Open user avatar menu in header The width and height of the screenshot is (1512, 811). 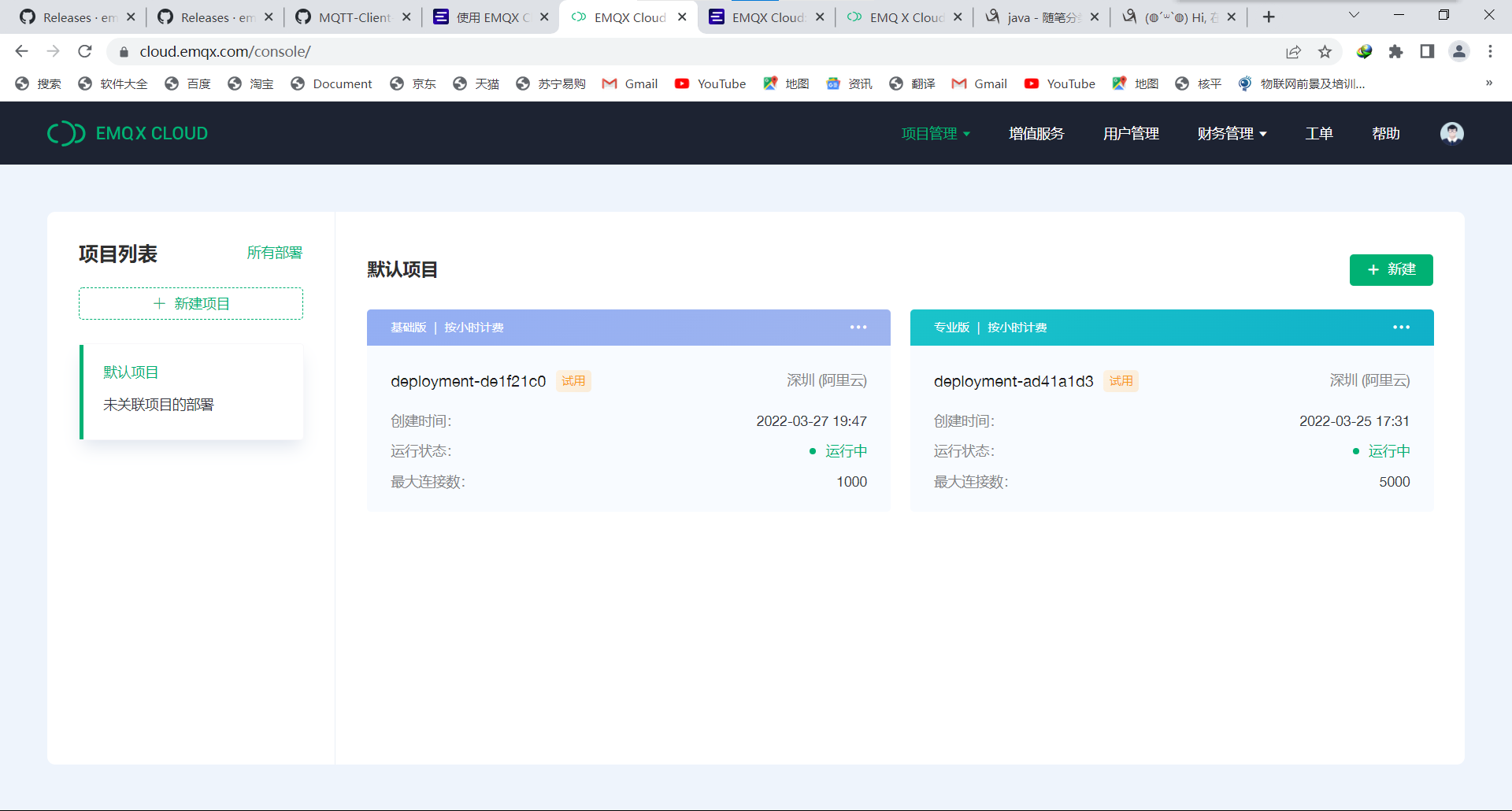coord(1451,133)
